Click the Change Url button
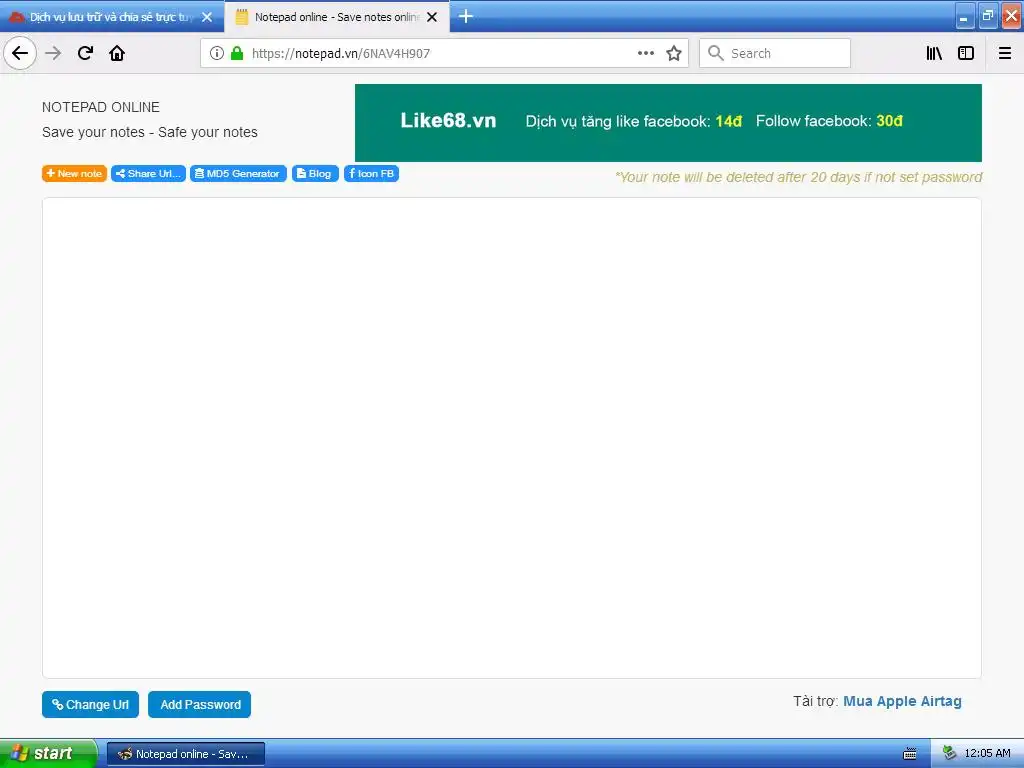The image size is (1024, 768). [x=90, y=704]
